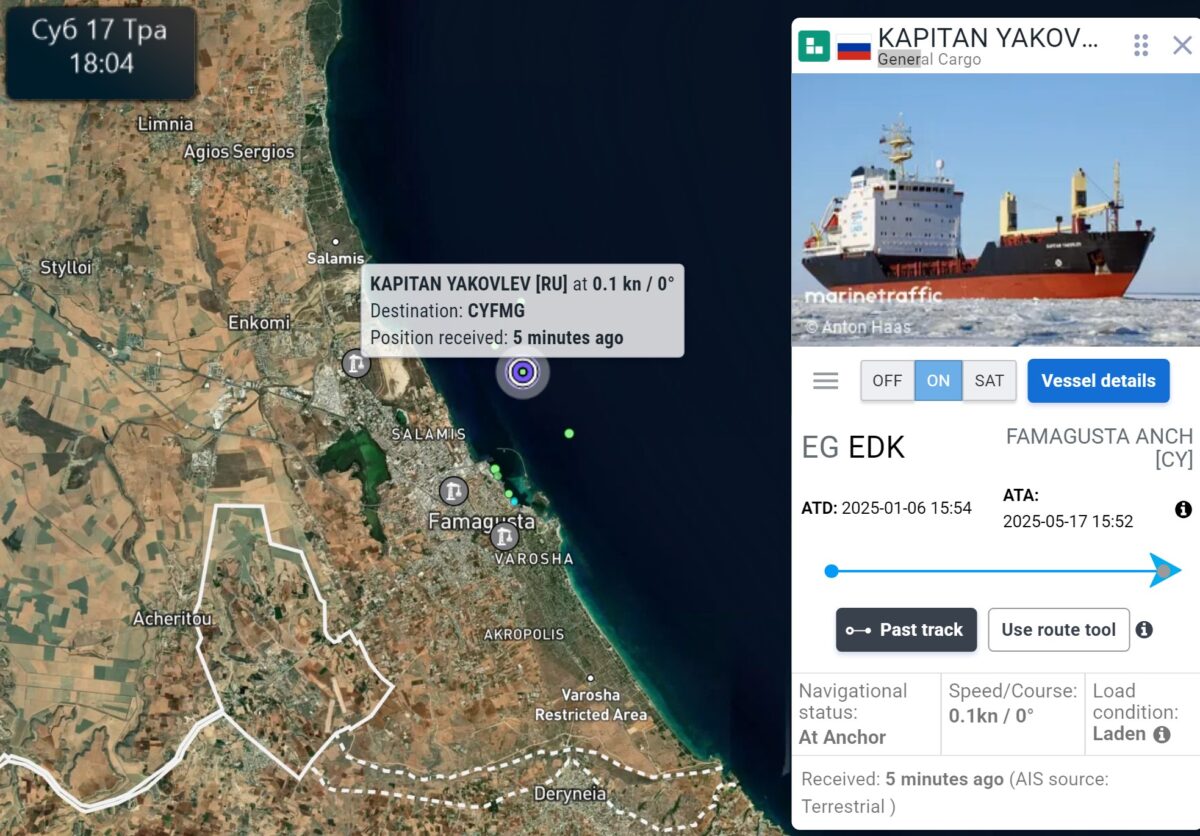Viewport: 1200px width, 836px height.
Task: Open Vessel details
Action: 1098,381
